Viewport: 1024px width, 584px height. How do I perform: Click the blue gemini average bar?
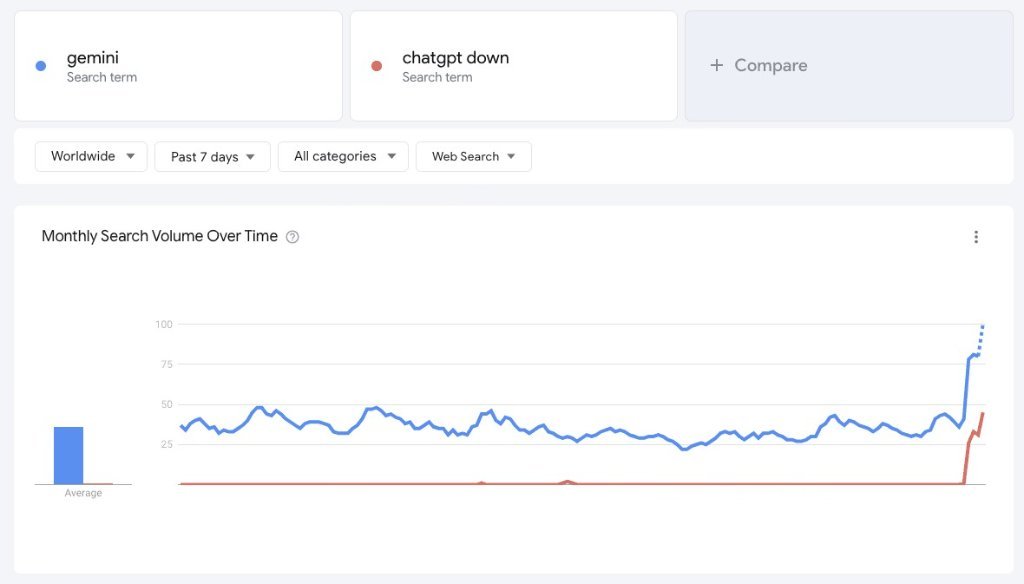[69, 455]
